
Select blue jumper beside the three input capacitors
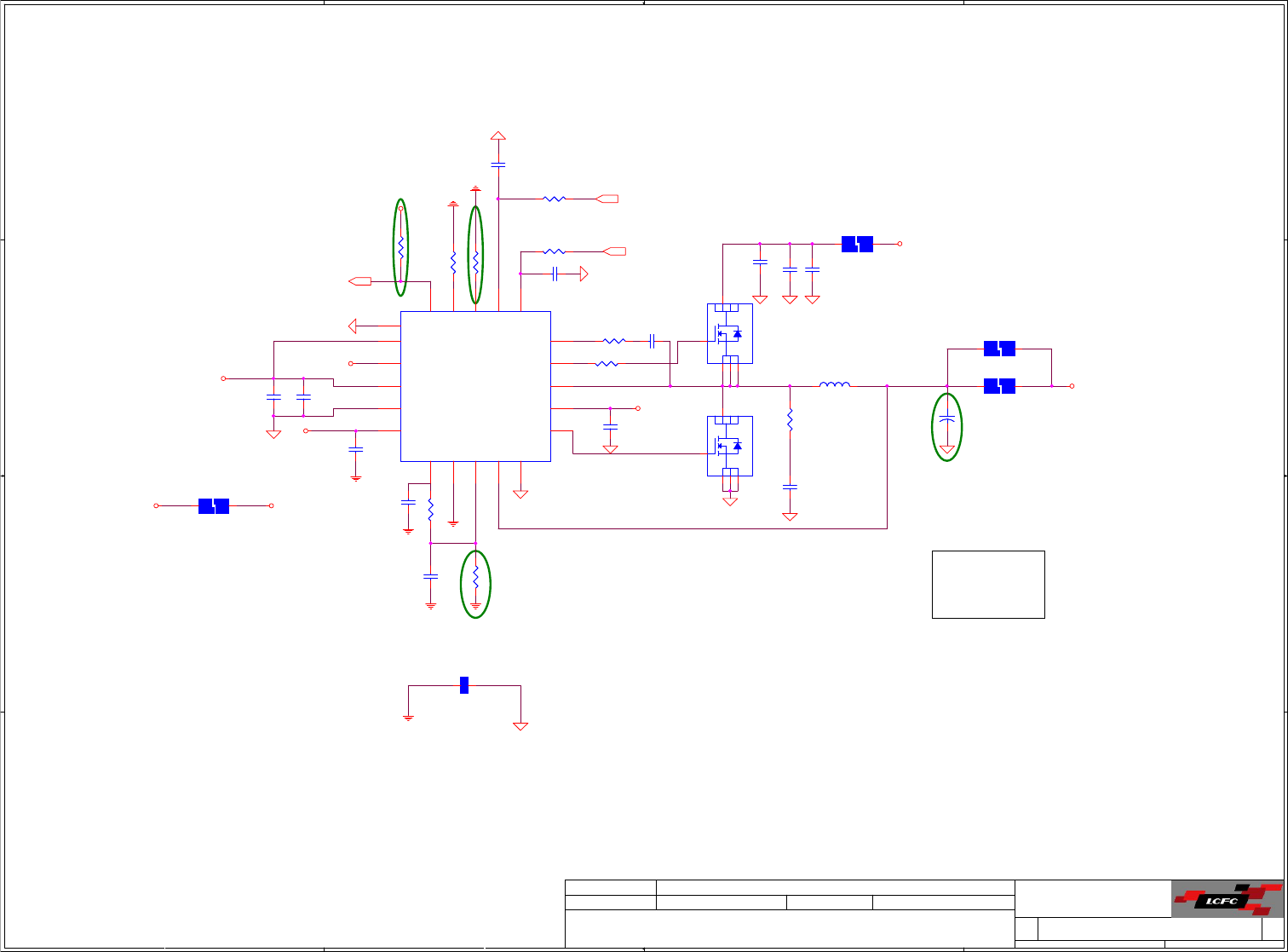pyautogui.click(x=857, y=244)
